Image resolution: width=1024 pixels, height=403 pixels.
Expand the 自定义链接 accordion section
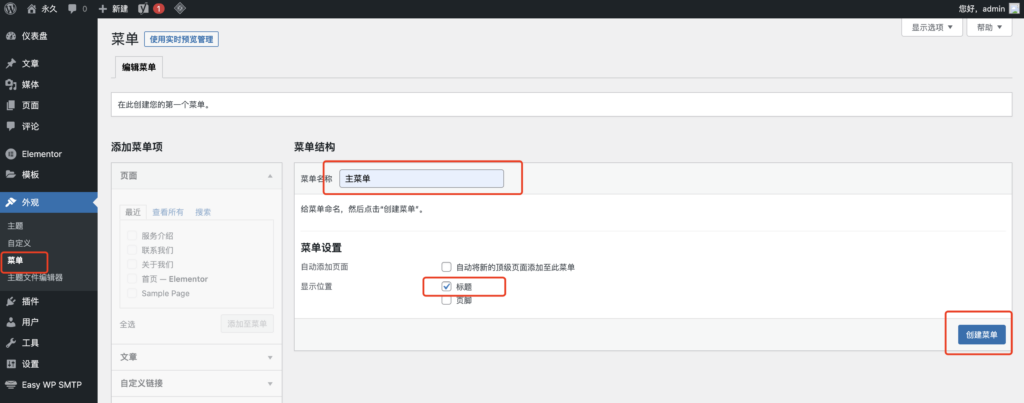(x=197, y=383)
